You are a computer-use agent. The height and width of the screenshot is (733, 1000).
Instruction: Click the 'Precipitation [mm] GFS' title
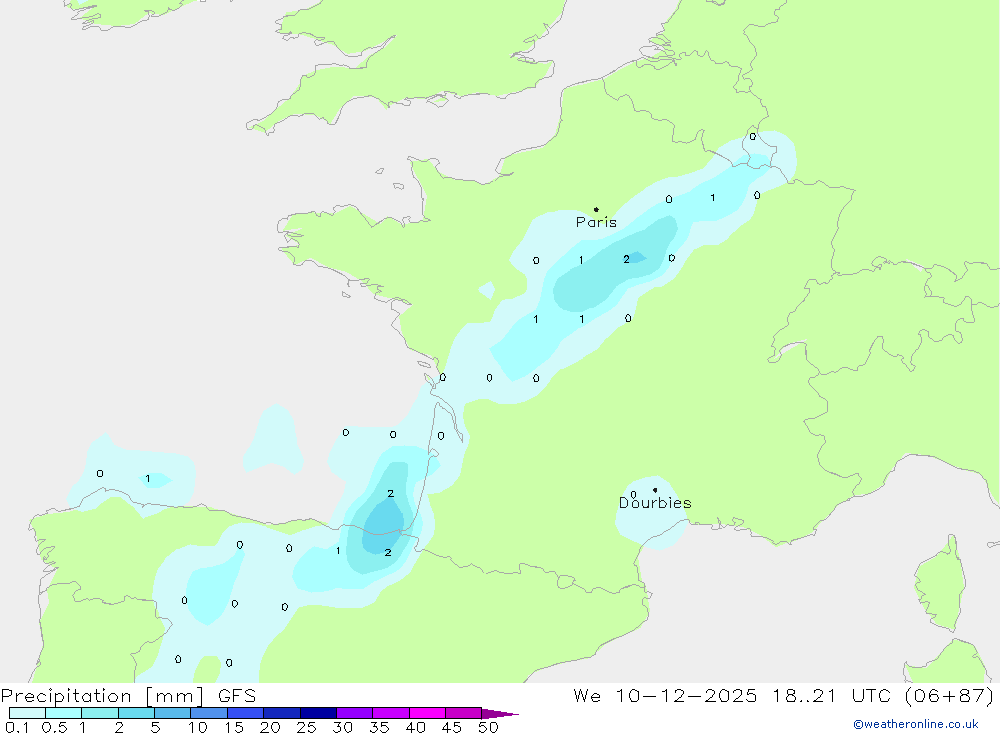tap(128, 695)
